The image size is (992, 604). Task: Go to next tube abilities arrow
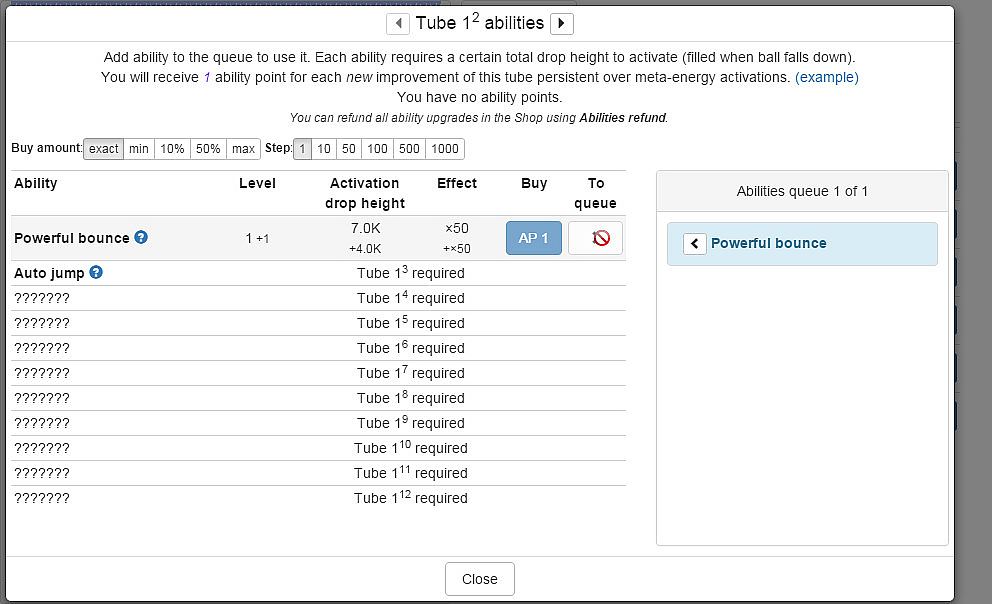[x=562, y=23]
